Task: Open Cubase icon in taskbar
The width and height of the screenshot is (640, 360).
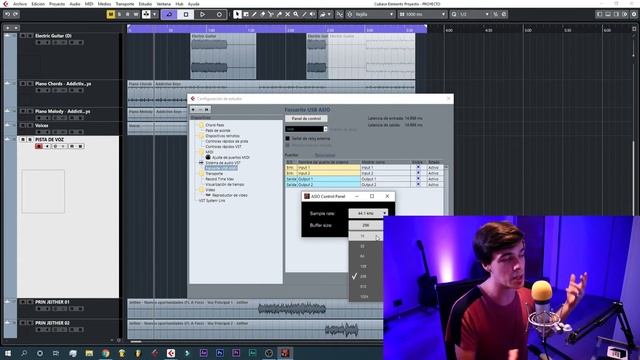Action: click(171, 353)
